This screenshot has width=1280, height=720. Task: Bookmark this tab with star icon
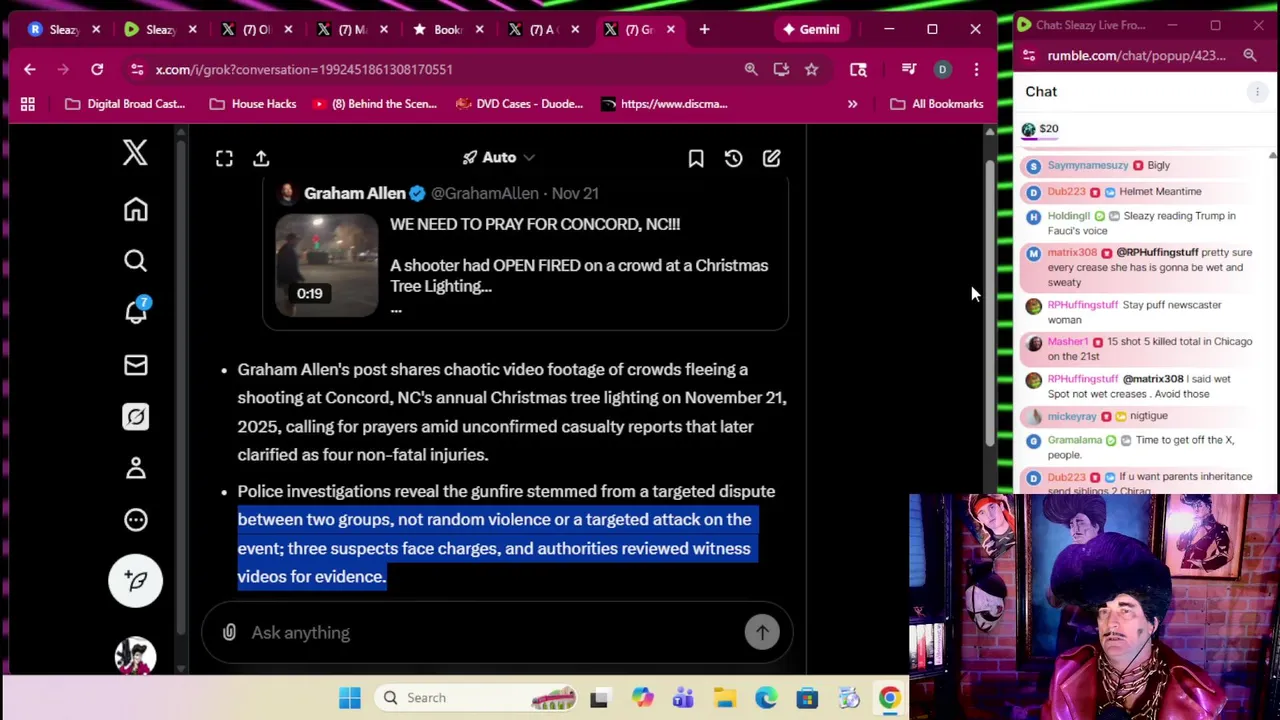811,69
